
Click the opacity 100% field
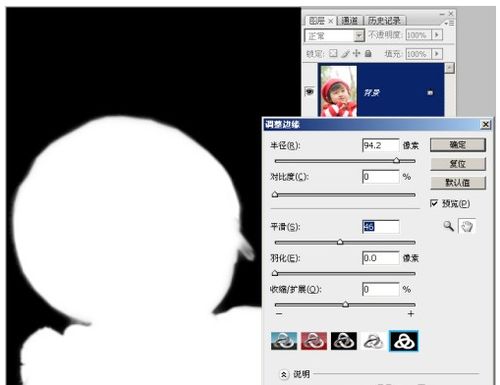(x=418, y=35)
